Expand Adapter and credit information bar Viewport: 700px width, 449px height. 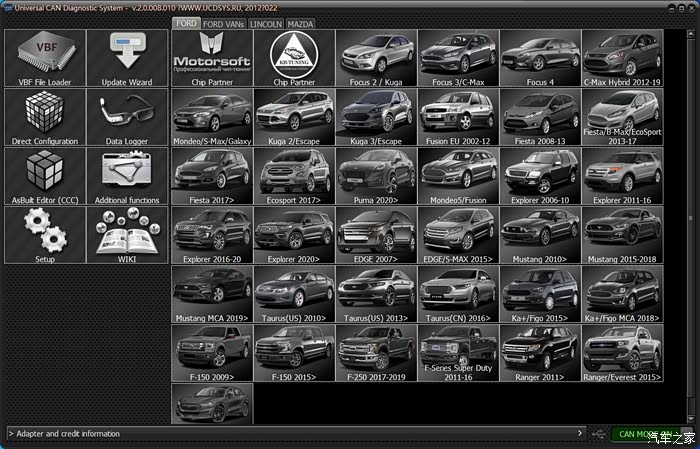coord(296,433)
